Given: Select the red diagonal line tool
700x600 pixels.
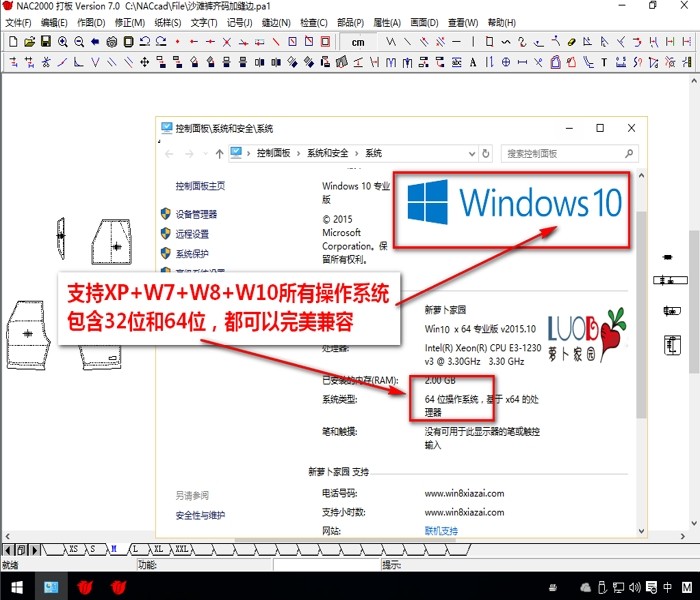Looking at the screenshot, I should 276,42.
